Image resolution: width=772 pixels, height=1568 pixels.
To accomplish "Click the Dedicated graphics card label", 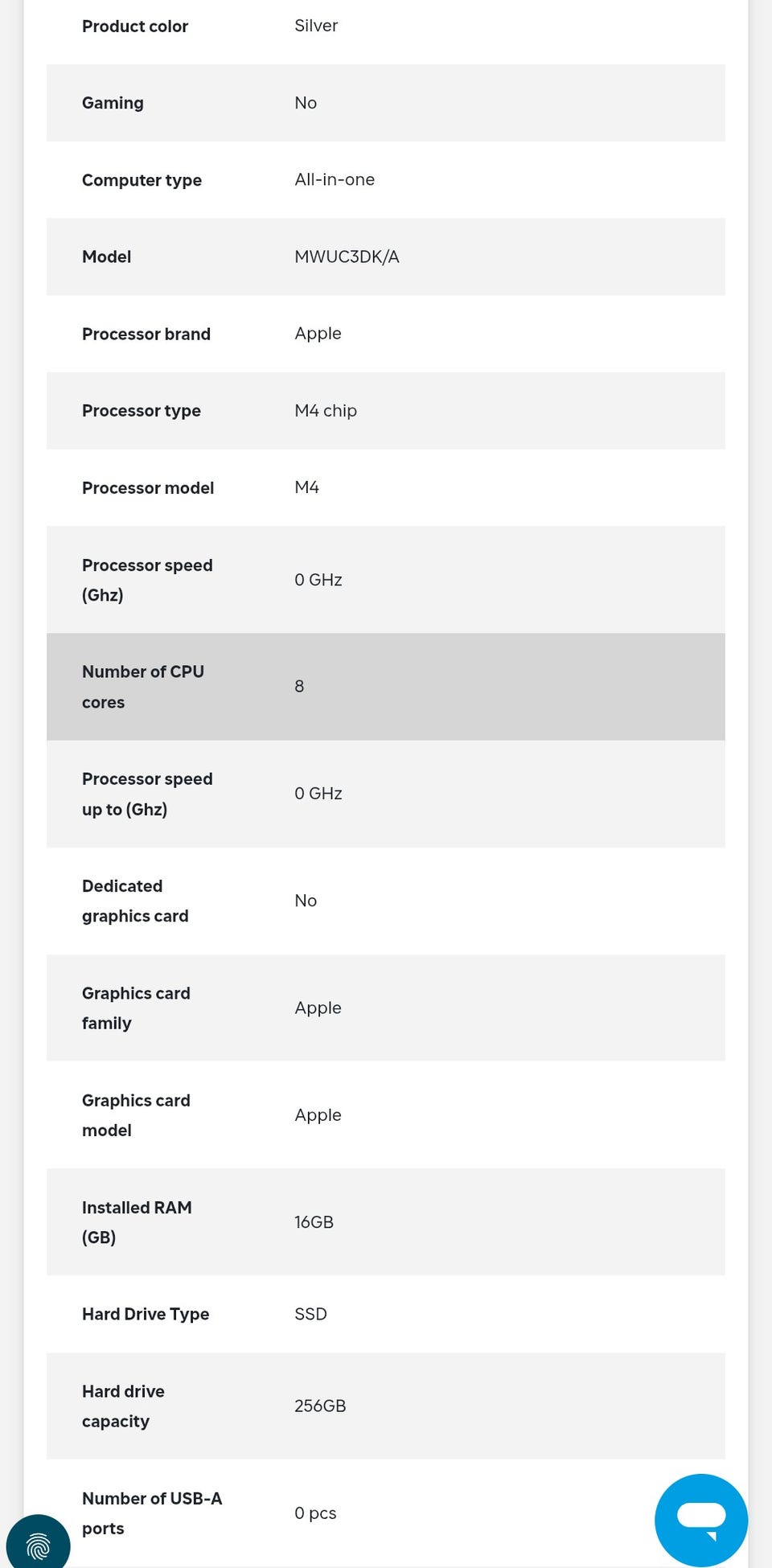I will (x=135, y=901).
